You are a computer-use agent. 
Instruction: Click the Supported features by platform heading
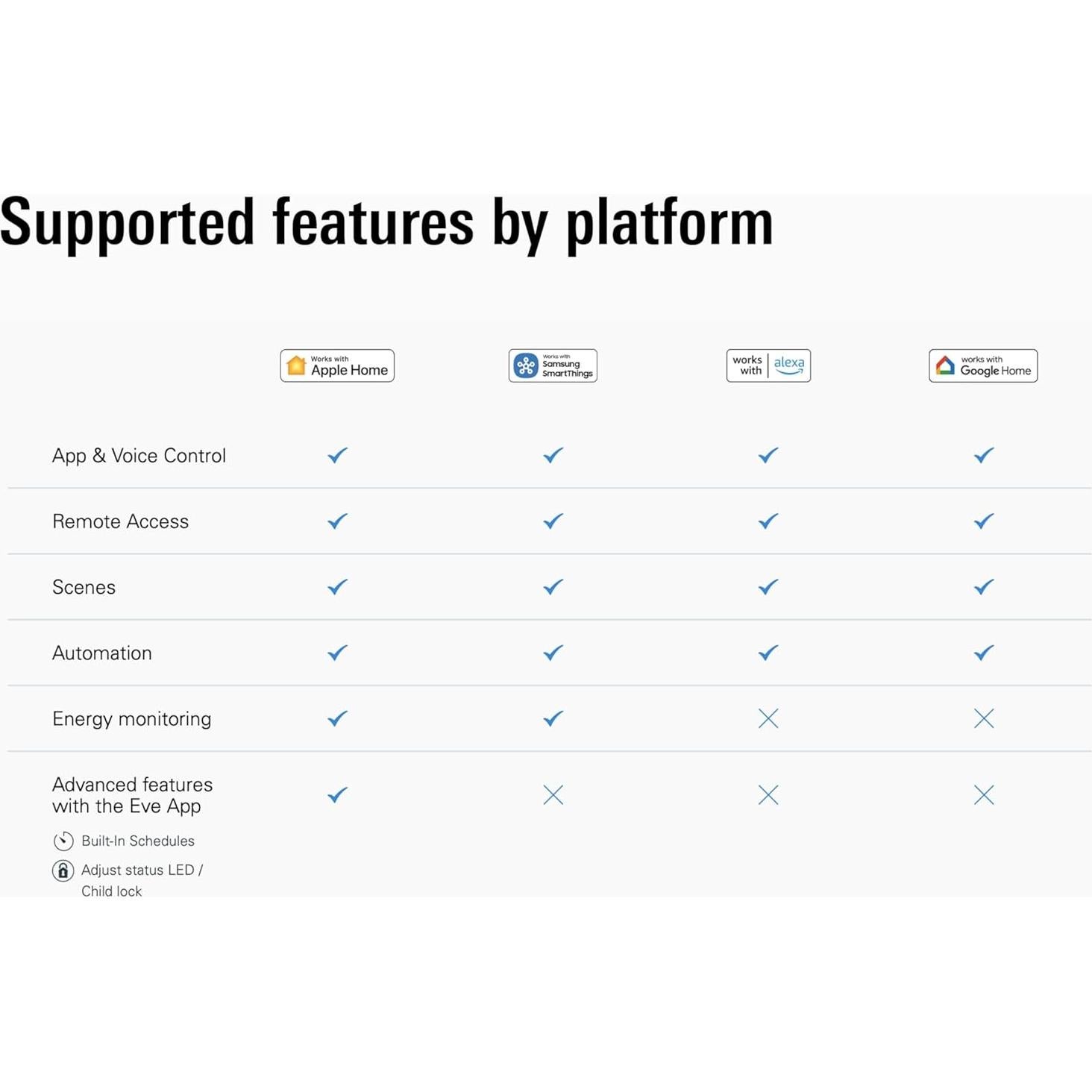click(386, 222)
